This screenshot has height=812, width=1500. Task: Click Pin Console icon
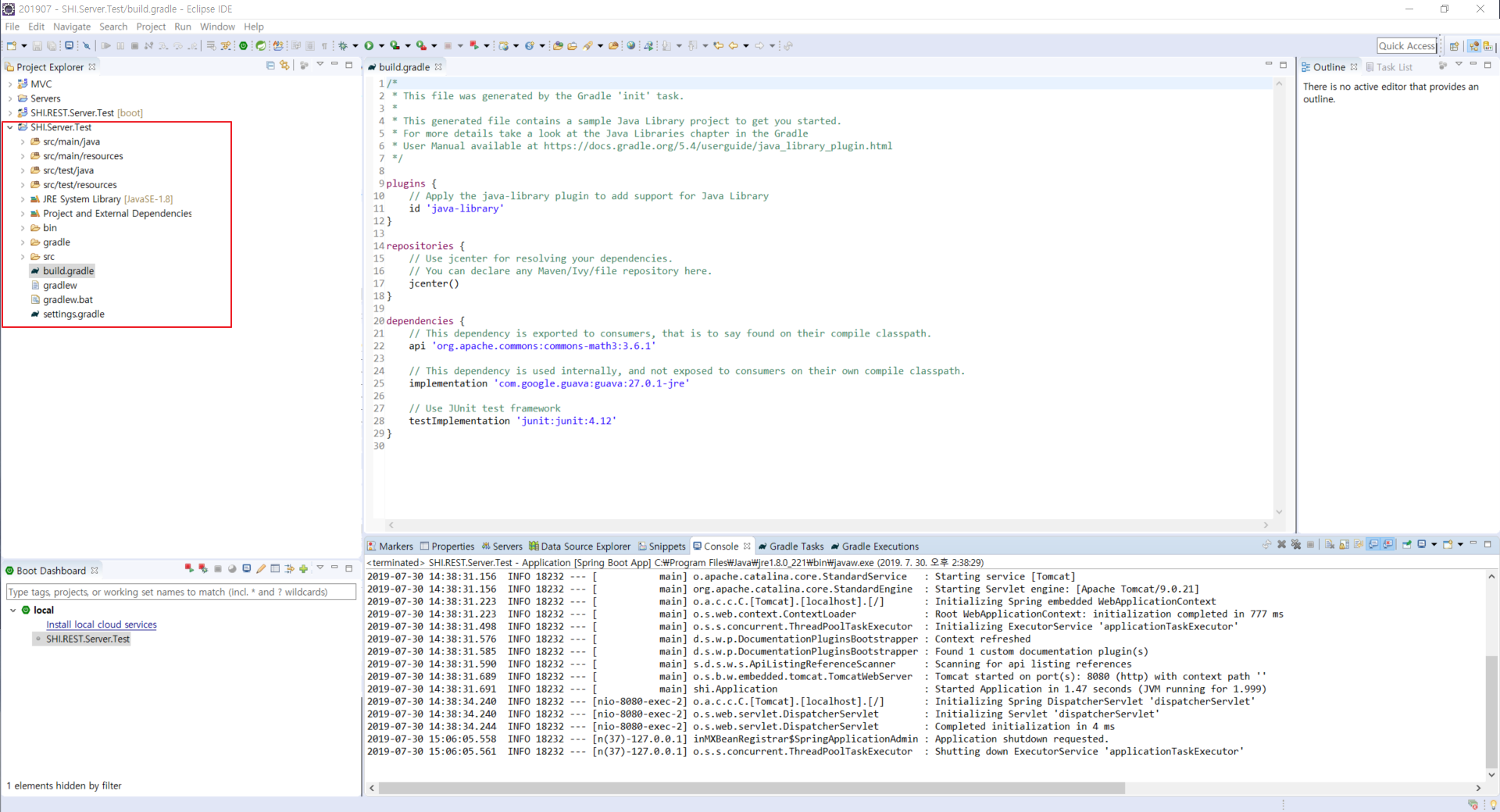(x=1407, y=544)
